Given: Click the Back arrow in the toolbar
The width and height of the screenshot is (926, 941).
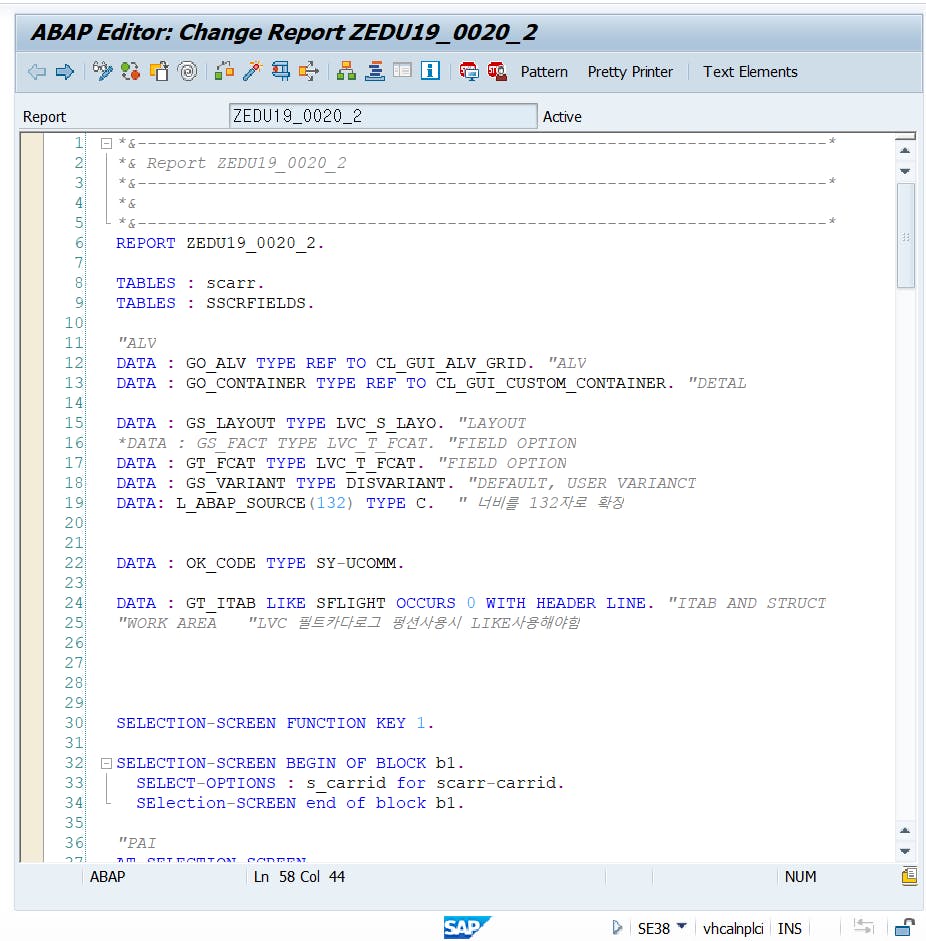Looking at the screenshot, I should click(37, 72).
